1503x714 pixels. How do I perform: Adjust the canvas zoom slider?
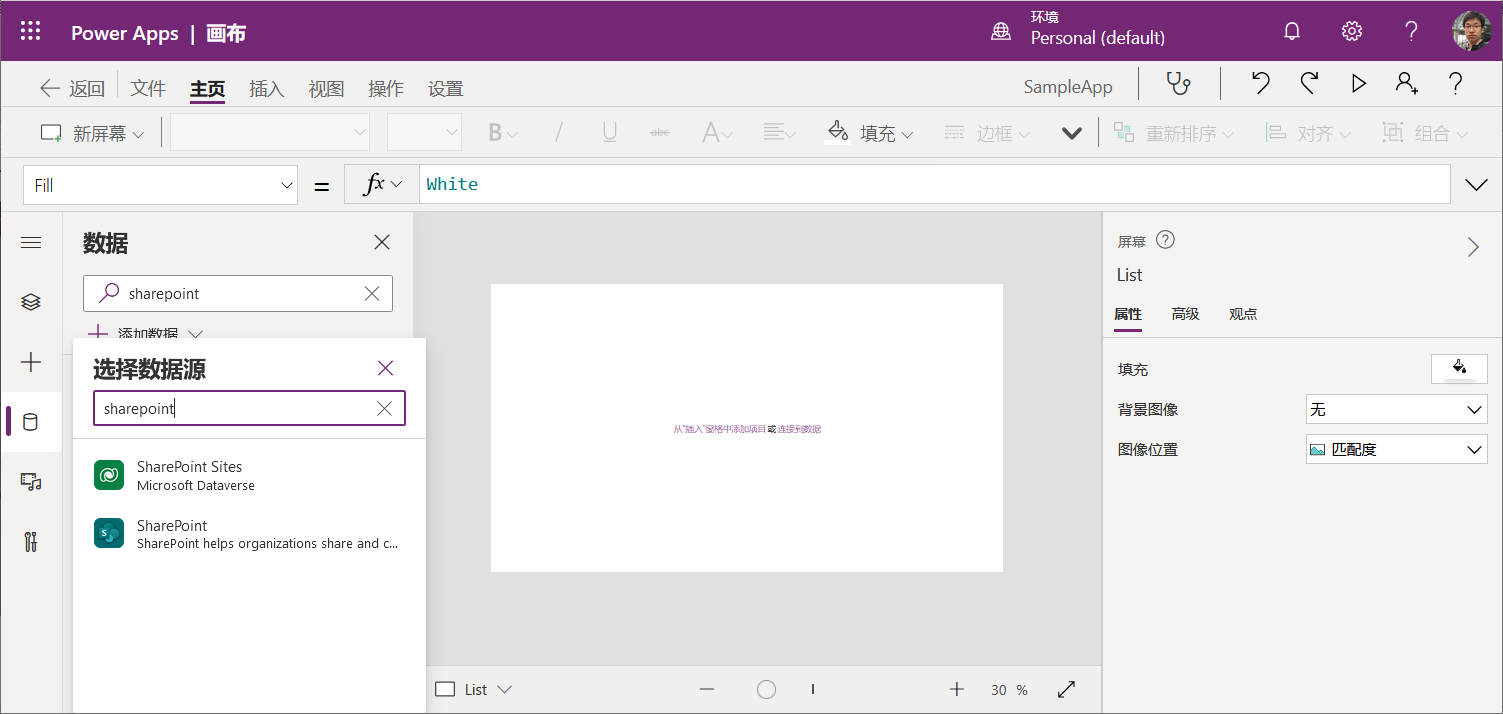coord(767,689)
